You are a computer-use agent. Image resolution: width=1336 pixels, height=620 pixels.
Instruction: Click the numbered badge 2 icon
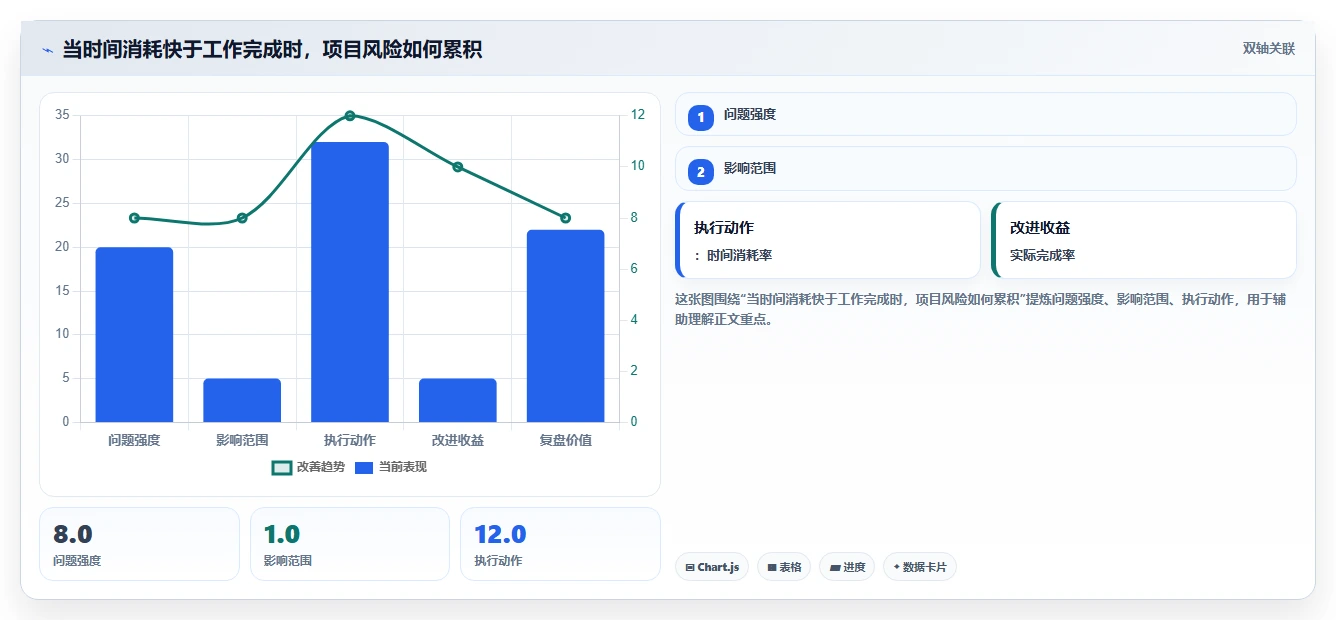click(701, 172)
